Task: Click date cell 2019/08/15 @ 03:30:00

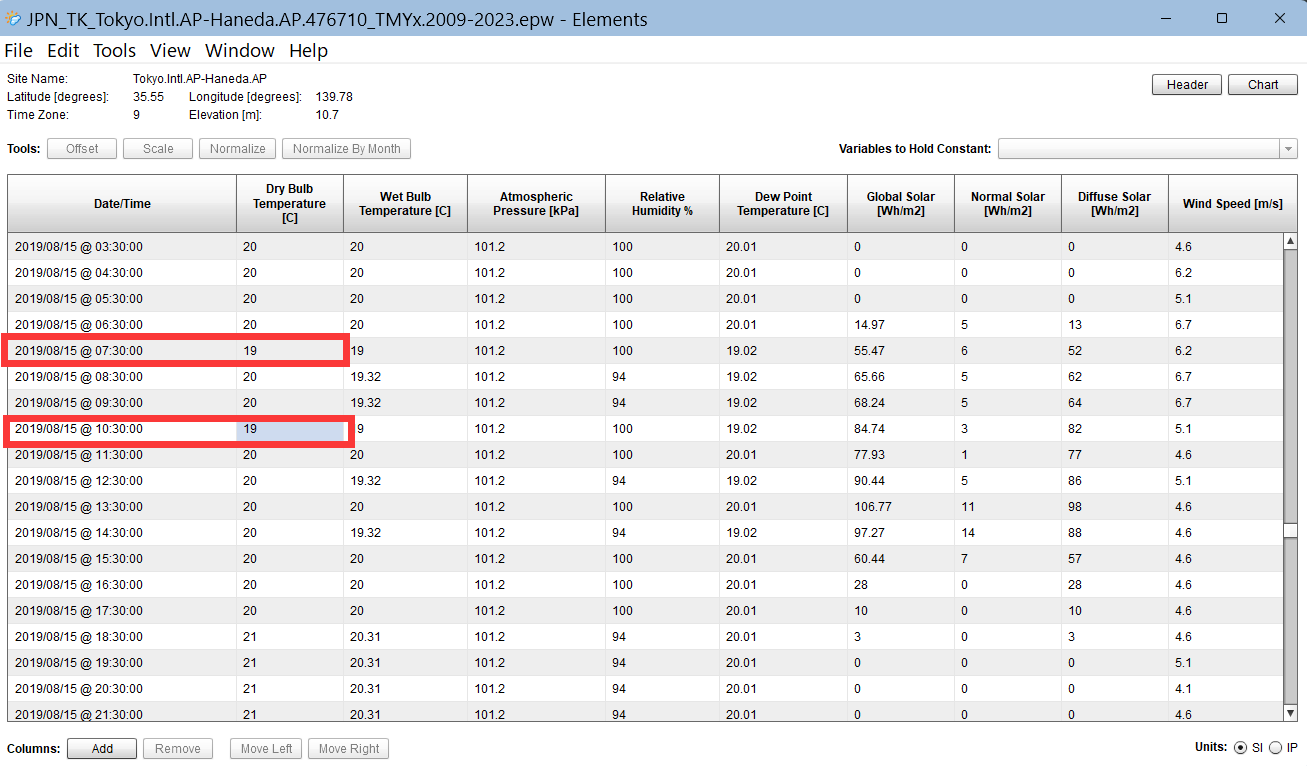Action: tap(122, 247)
